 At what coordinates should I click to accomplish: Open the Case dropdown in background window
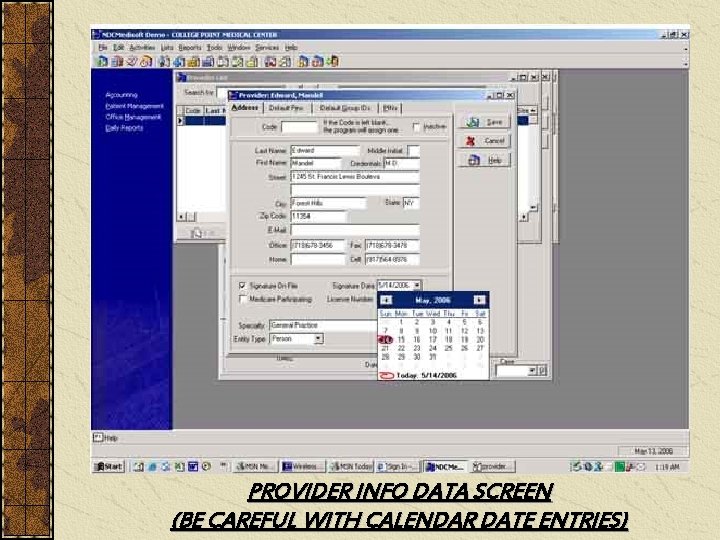(x=532, y=371)
